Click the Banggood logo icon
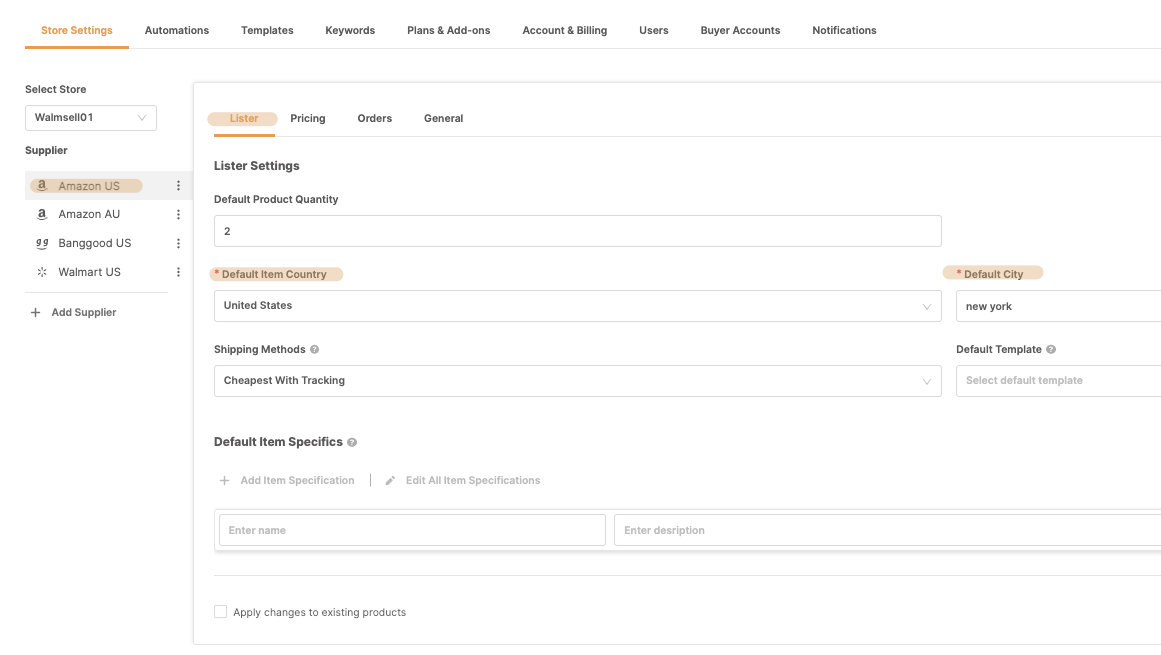Viewport: 1161px width, 655px height. click(42, 243)
